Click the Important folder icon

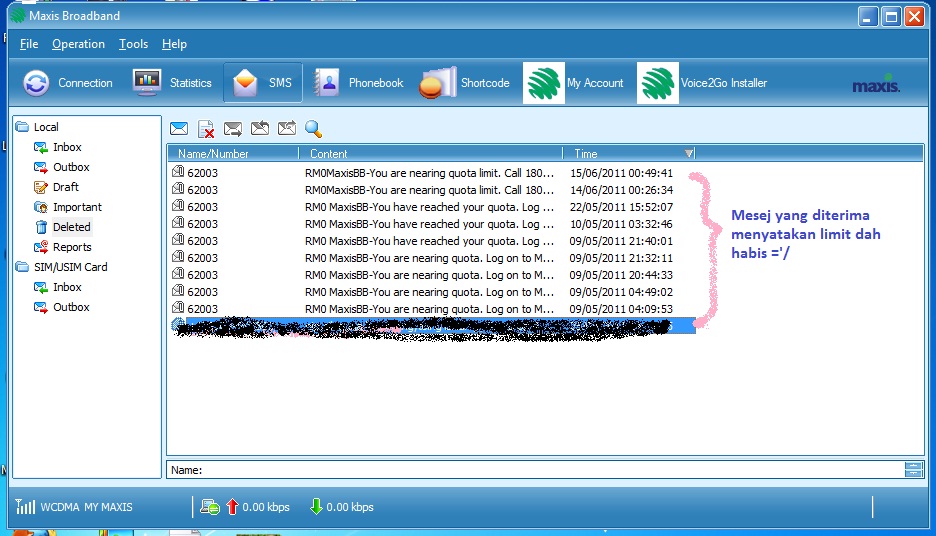click(x=41, y=207)
